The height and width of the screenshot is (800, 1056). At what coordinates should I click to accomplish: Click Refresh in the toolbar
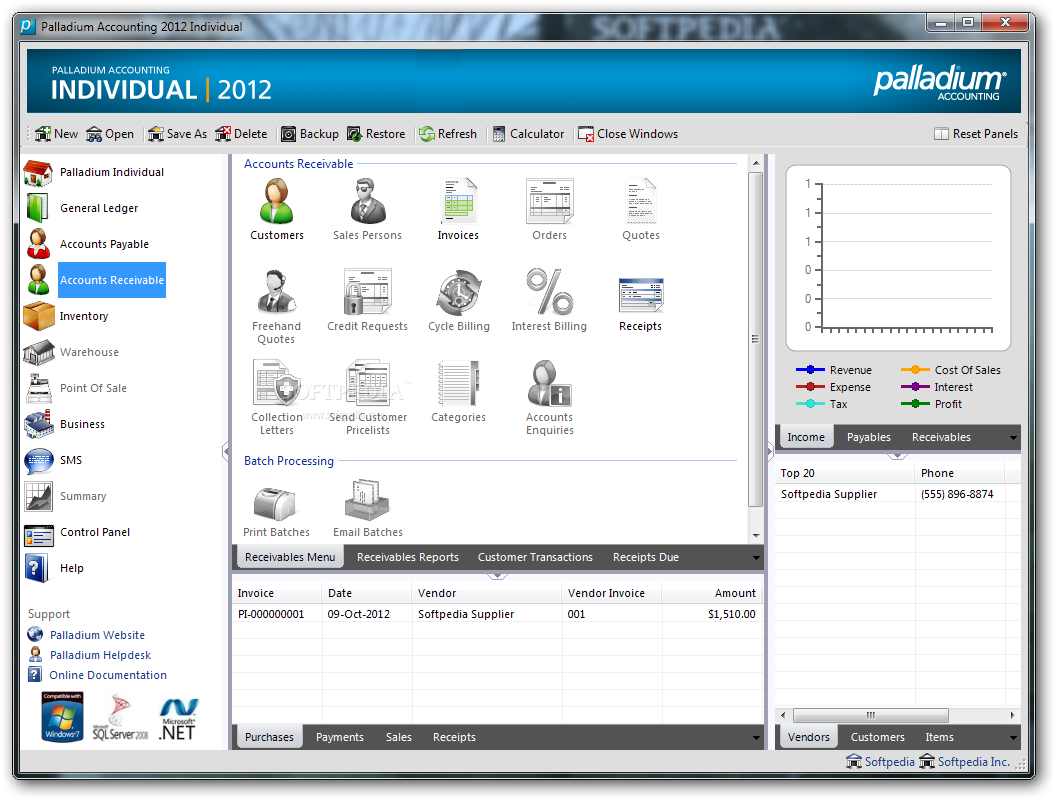pos(448,134)
